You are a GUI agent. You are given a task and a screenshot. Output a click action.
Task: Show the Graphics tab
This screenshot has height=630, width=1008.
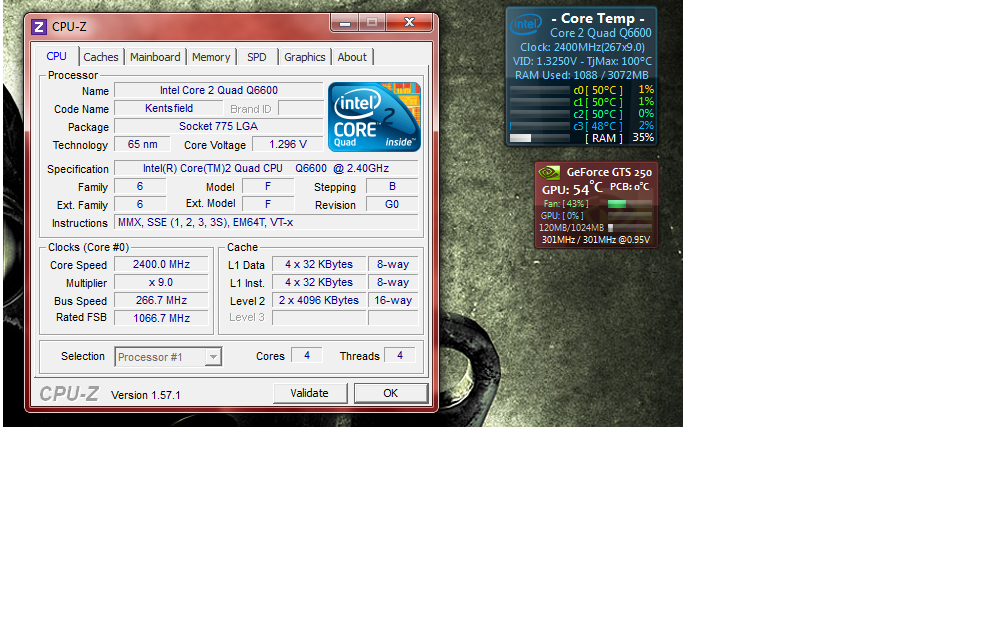(305, 57)
